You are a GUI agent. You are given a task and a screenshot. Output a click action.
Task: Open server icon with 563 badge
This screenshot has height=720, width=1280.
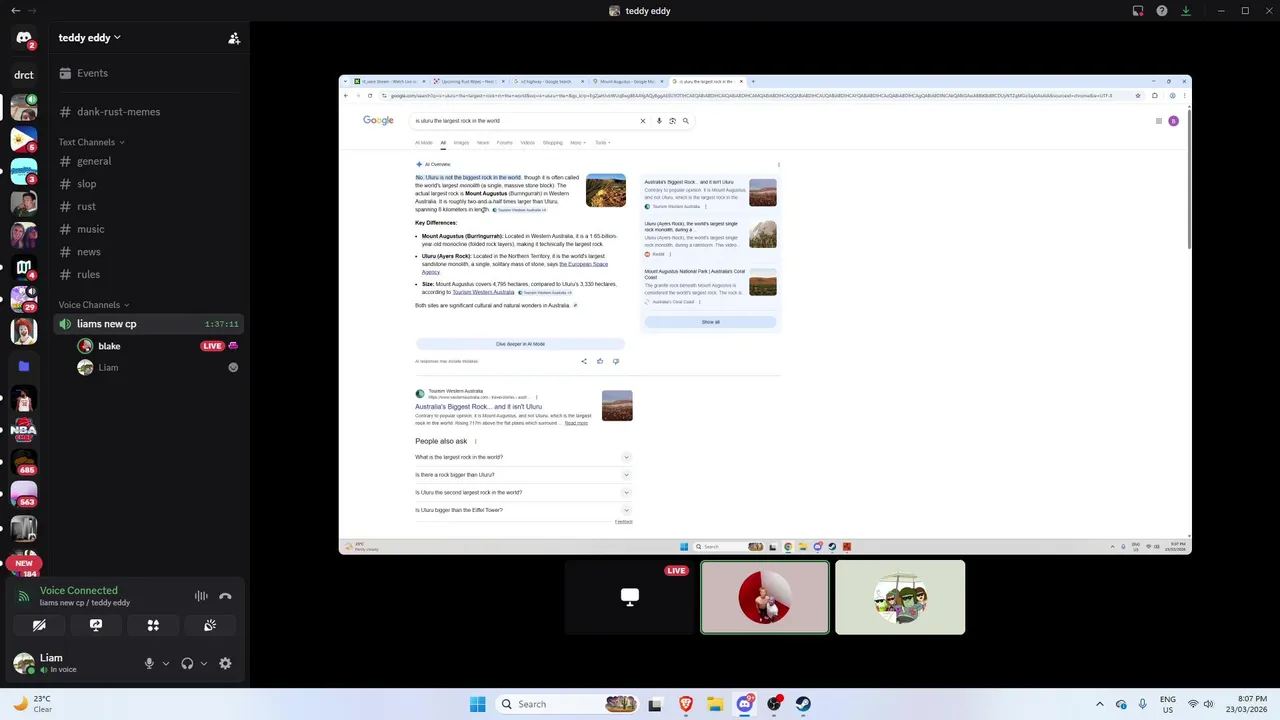click(x=23, y=495)
